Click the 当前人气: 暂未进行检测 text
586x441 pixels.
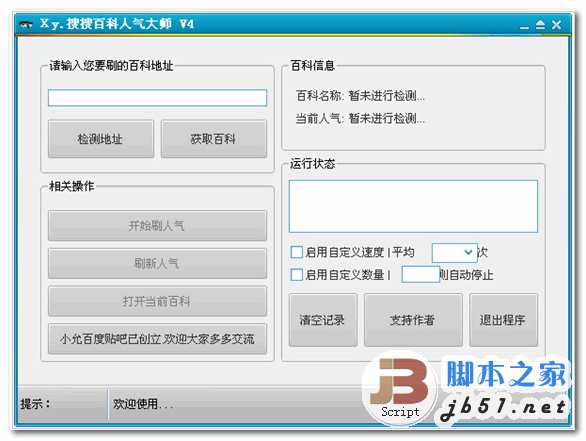coord(360,119)
